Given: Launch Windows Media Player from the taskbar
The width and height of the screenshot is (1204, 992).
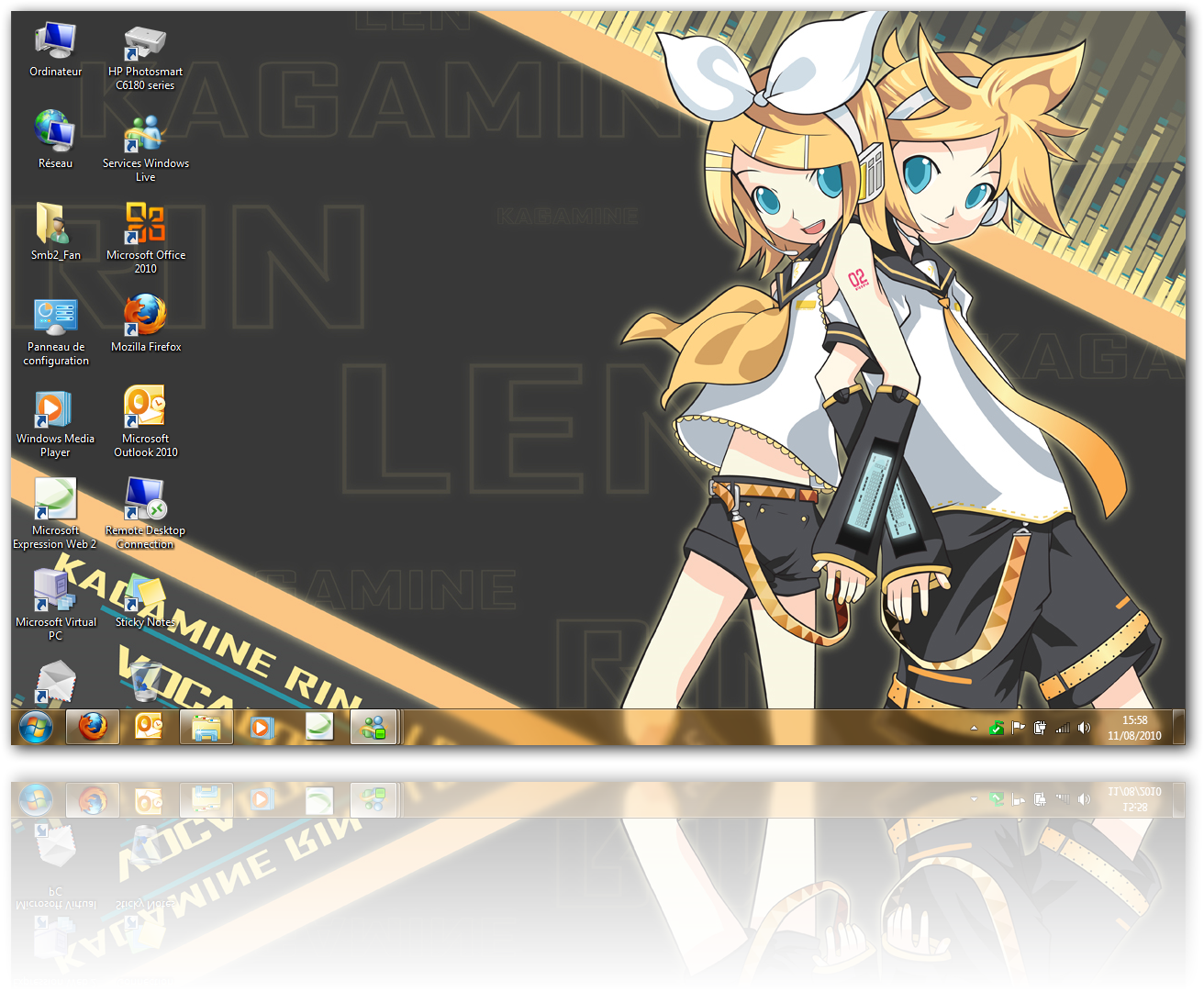Looking at the screenshot, I should 262,727.
